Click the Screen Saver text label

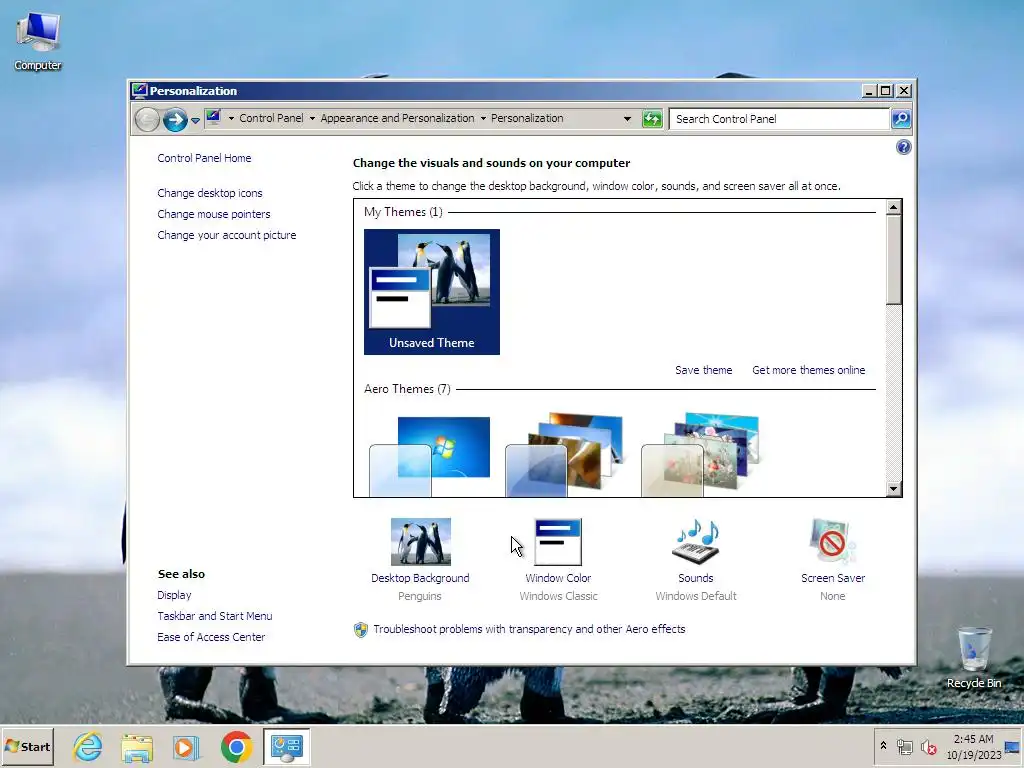tap(833, 579)
